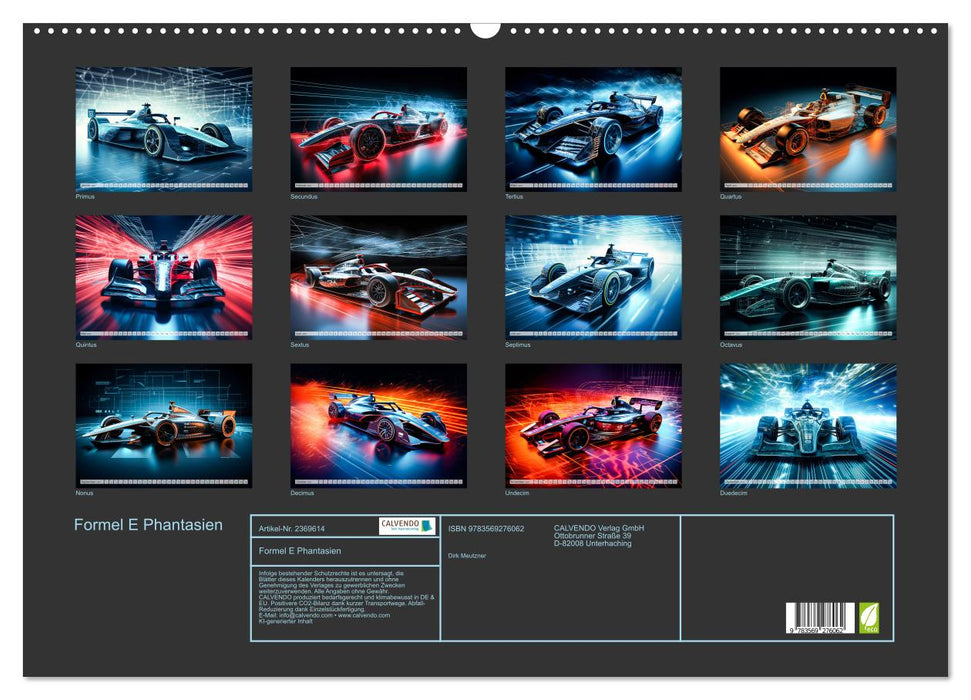
Task: Click the ISBN barcode
Action: coord(820,618)
